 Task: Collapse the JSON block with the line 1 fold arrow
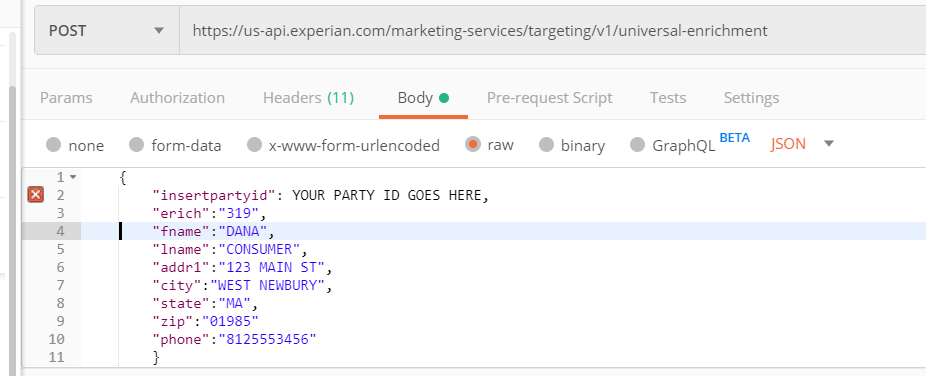pyautogui.click(x=73, y=177)
